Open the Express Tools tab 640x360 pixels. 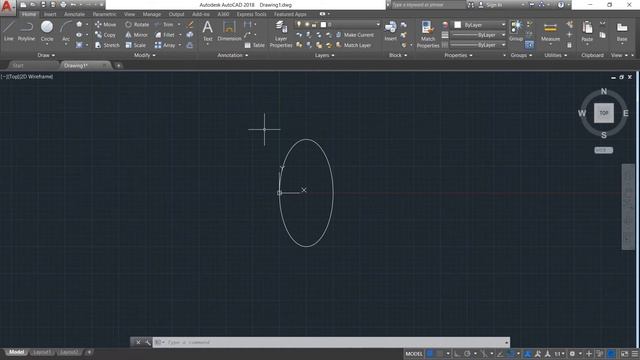click(x=251, y=14)
